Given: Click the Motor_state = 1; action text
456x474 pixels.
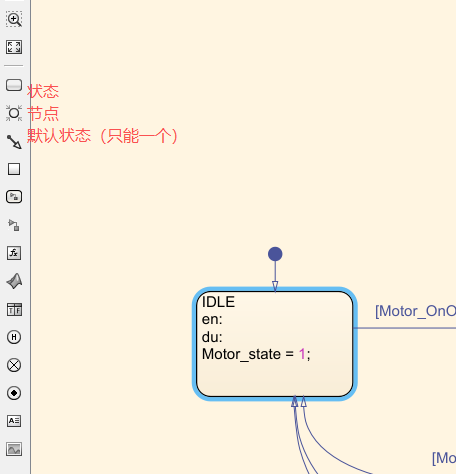Looking at the screenshot, I should coord(256,354).
